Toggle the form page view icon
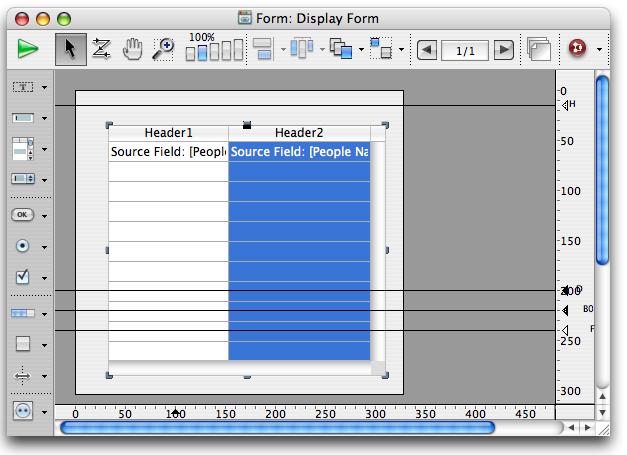This screenshot has height=455, width=627. click(539, 49)
